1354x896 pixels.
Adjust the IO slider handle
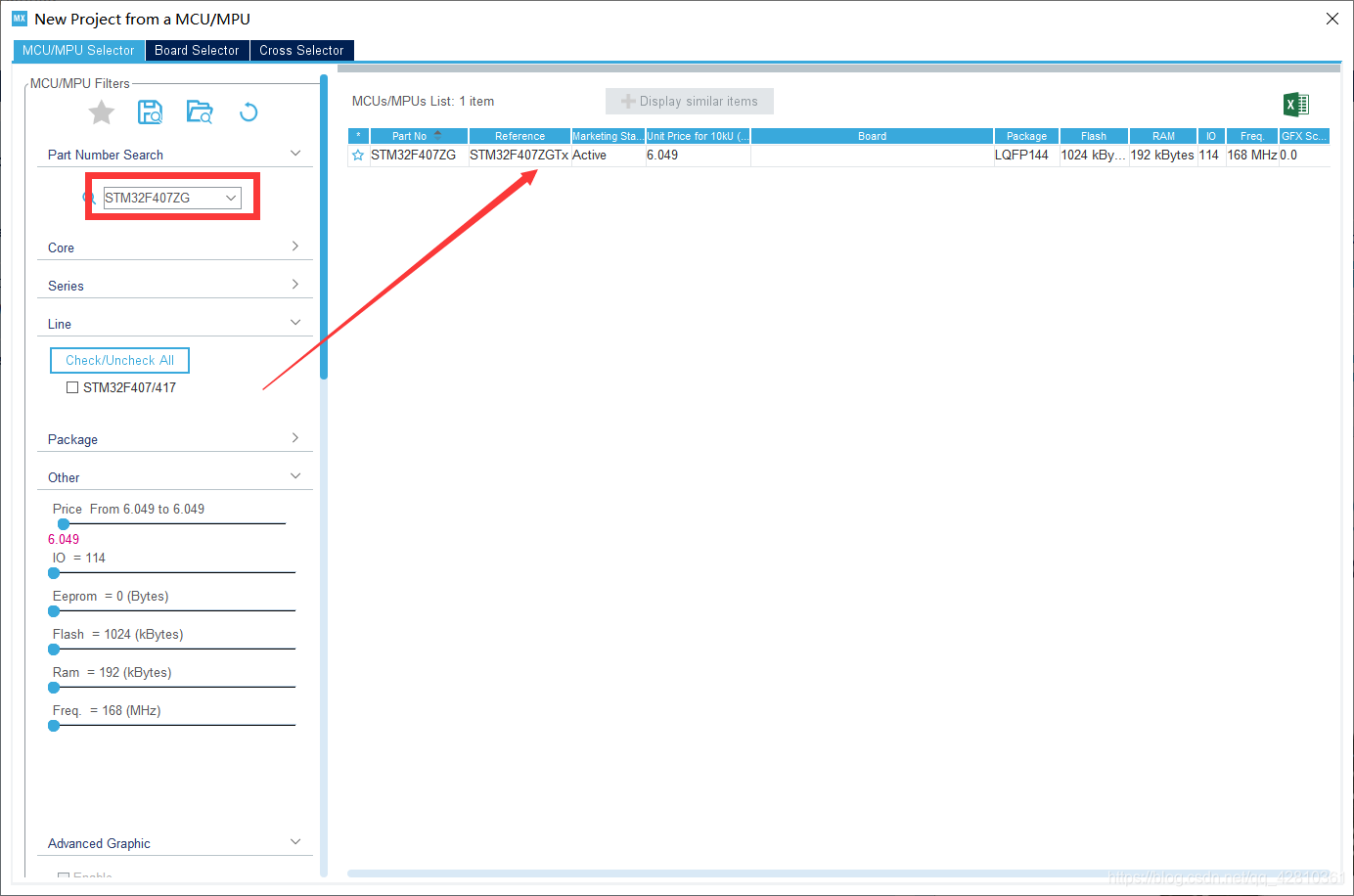coord(54,573)
